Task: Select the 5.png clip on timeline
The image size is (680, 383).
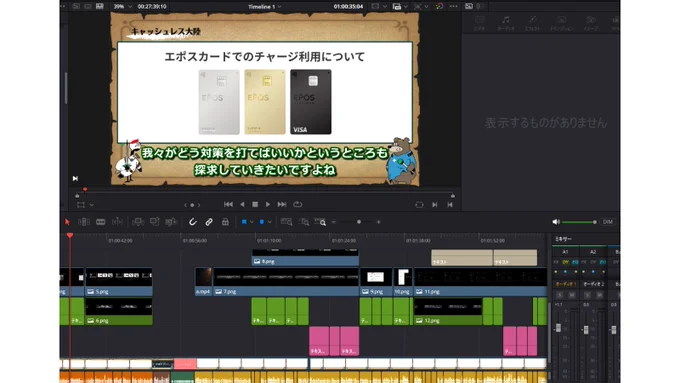Action: (x=119, y=282)
